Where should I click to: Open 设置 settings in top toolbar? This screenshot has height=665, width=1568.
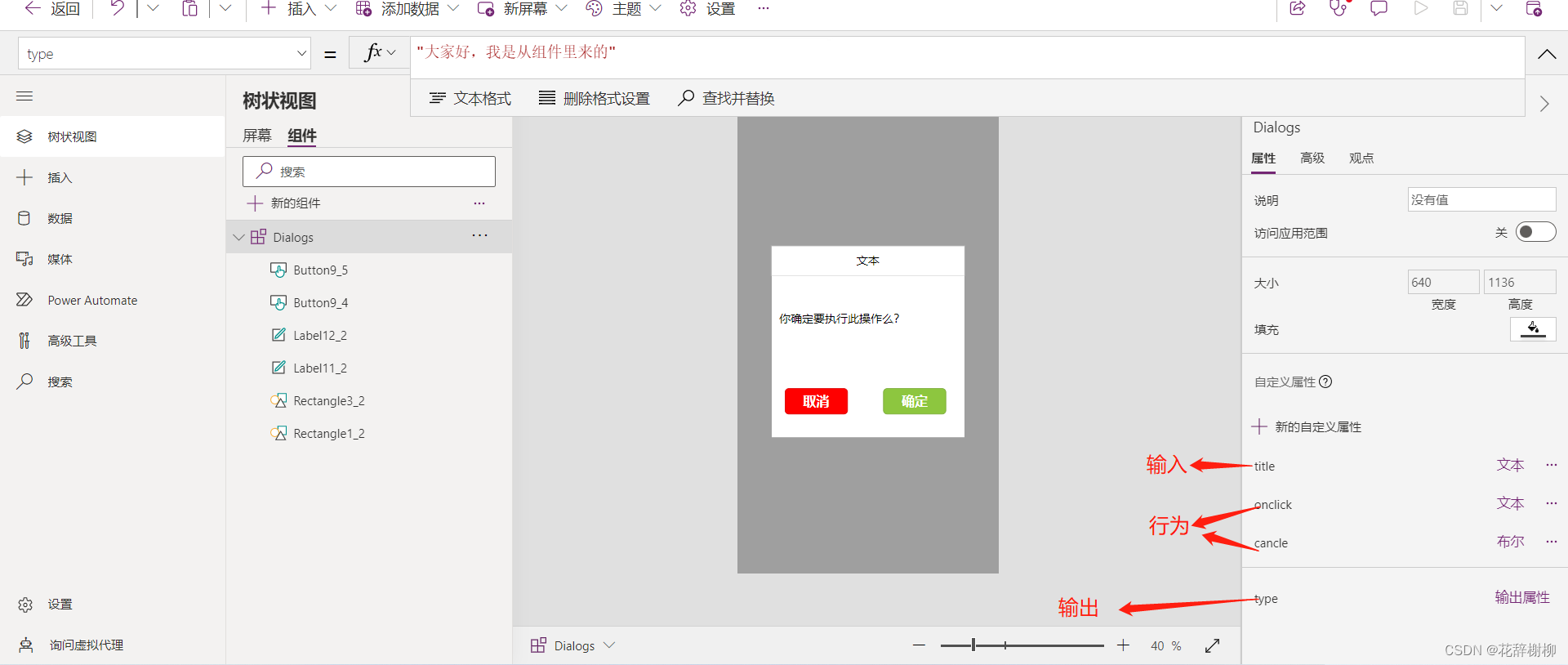708,8
